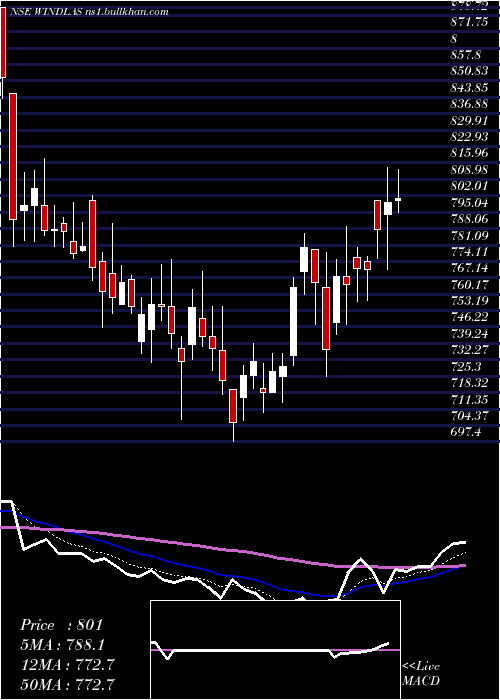Image resolution: width=500 pixels, height=700 pixels.
Task: Click the Price : 801 readout
Action: tap(62, 625)
